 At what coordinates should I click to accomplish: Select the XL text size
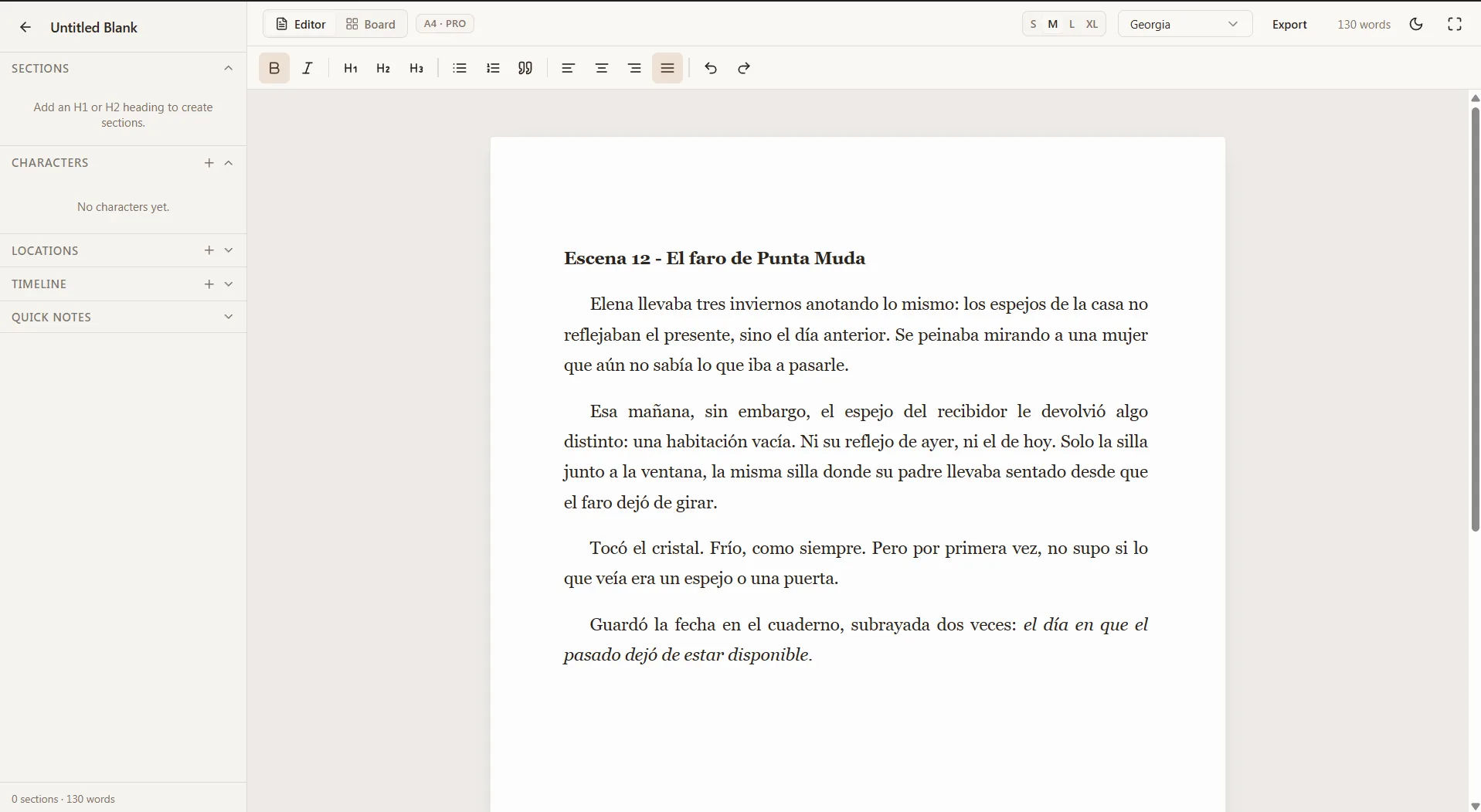click(1092, 24)
